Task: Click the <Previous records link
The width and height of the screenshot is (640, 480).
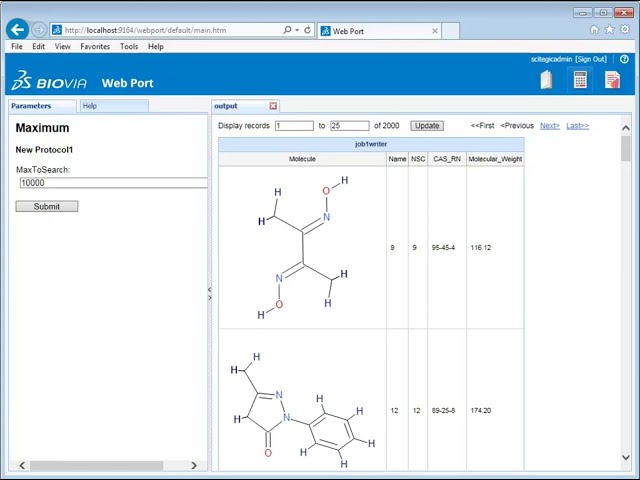Action: [517, 126]
